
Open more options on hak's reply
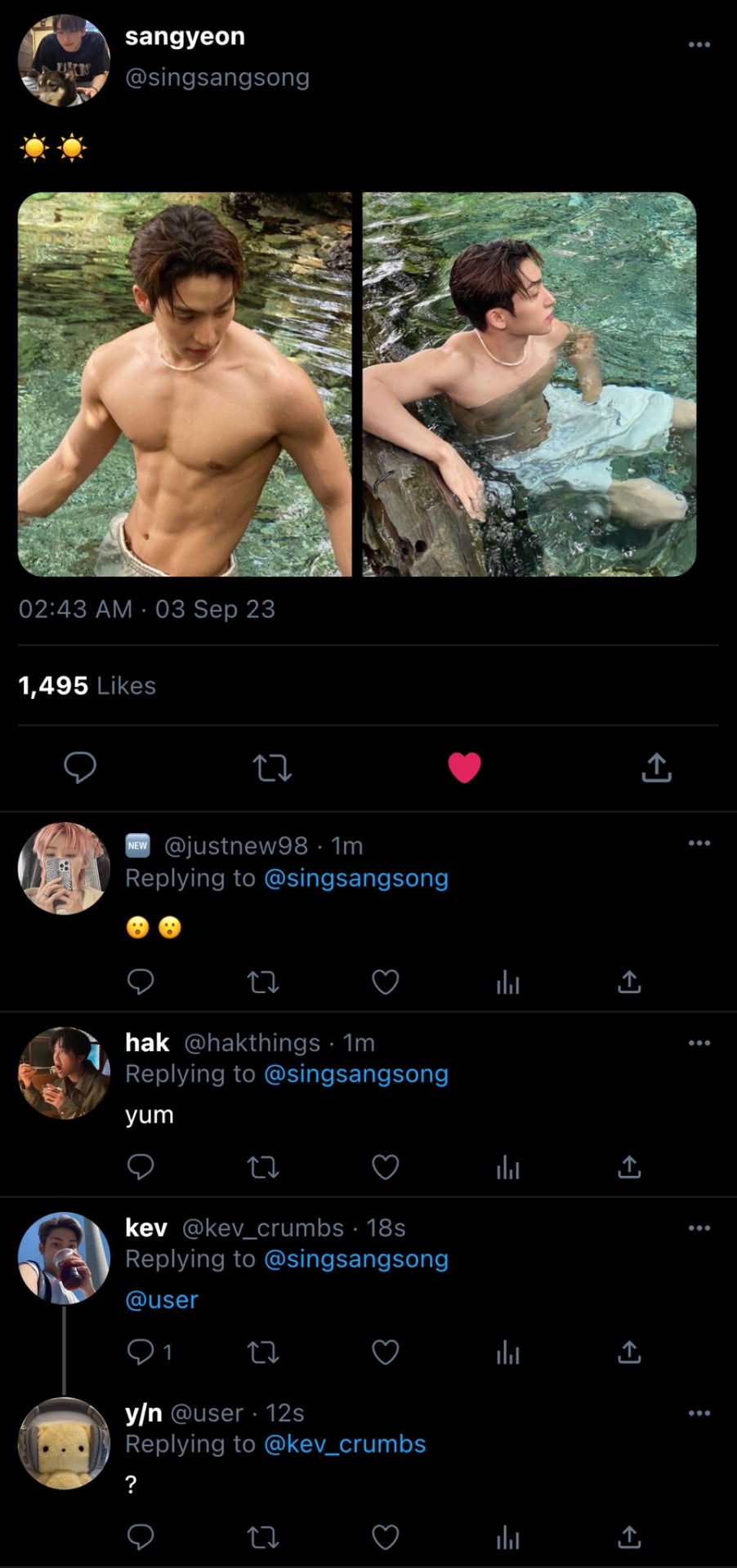point(699,1043)
